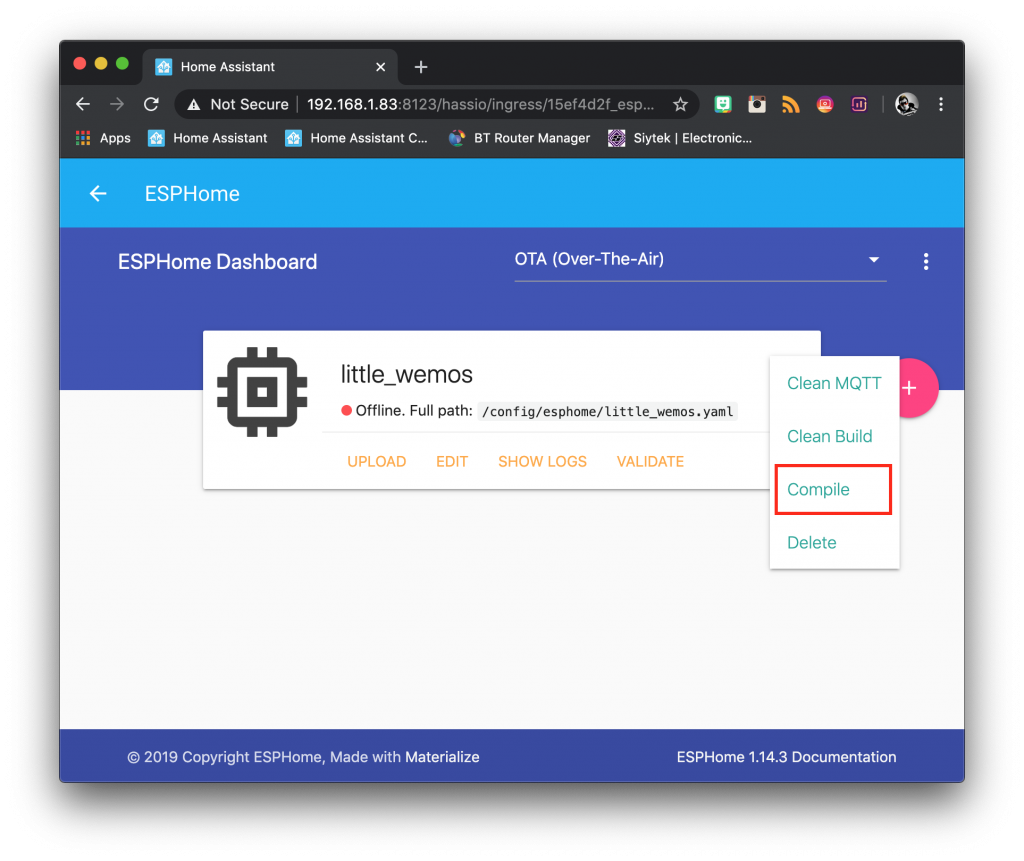The height and width of the screenshot is (861, 1024).
Task: Click the UPLOAD button for little_wemos
Action: click(377, 461)
